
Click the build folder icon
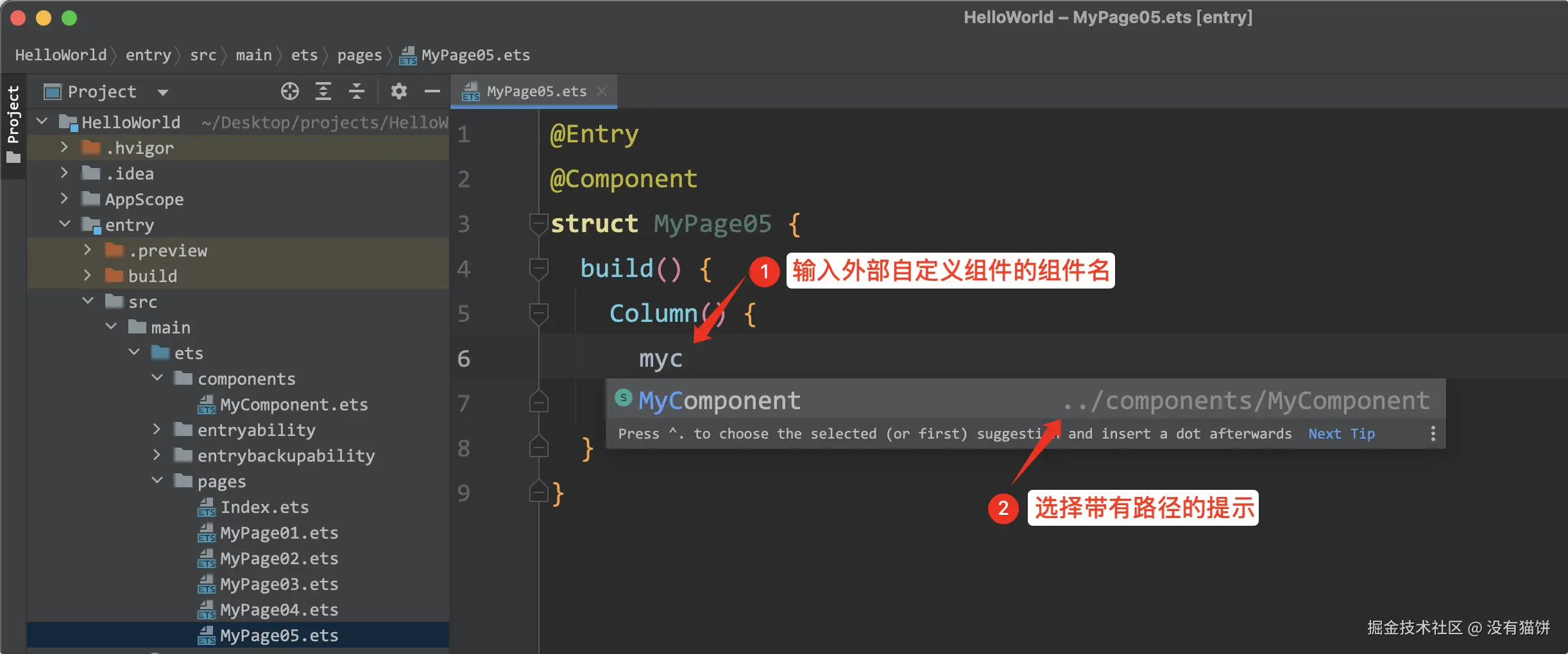[114, 276]
